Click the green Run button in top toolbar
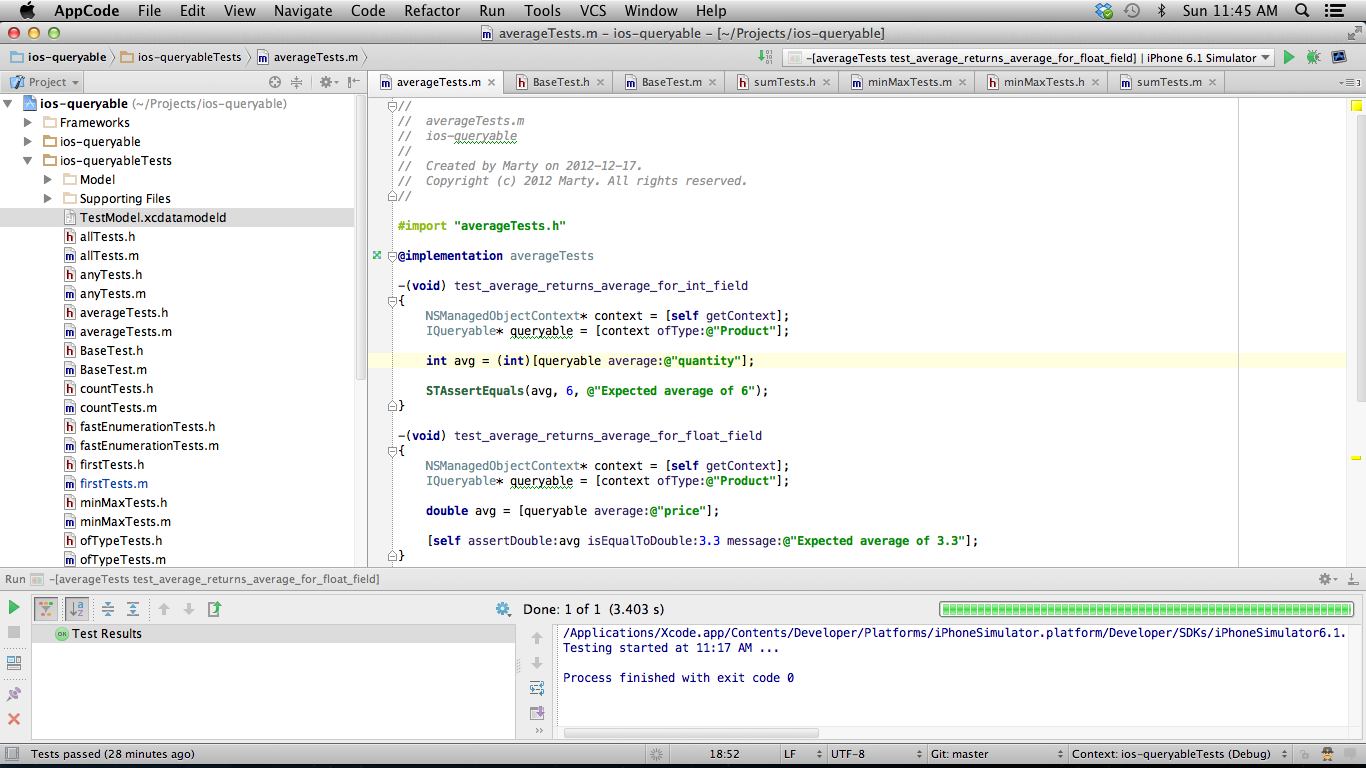 tap(1289, 58)
